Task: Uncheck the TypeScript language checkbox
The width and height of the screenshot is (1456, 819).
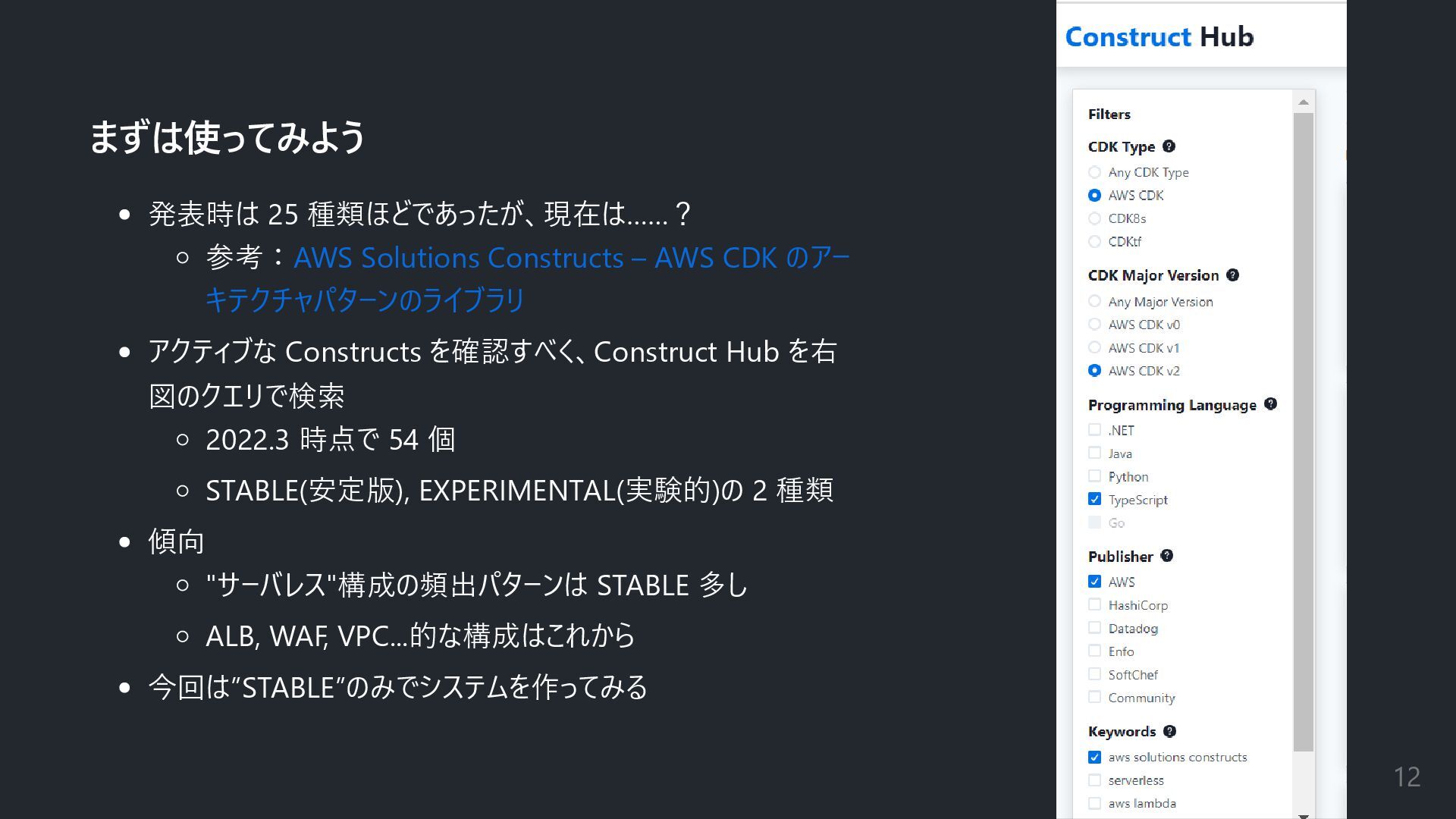Action: [x=1094, y=499]
